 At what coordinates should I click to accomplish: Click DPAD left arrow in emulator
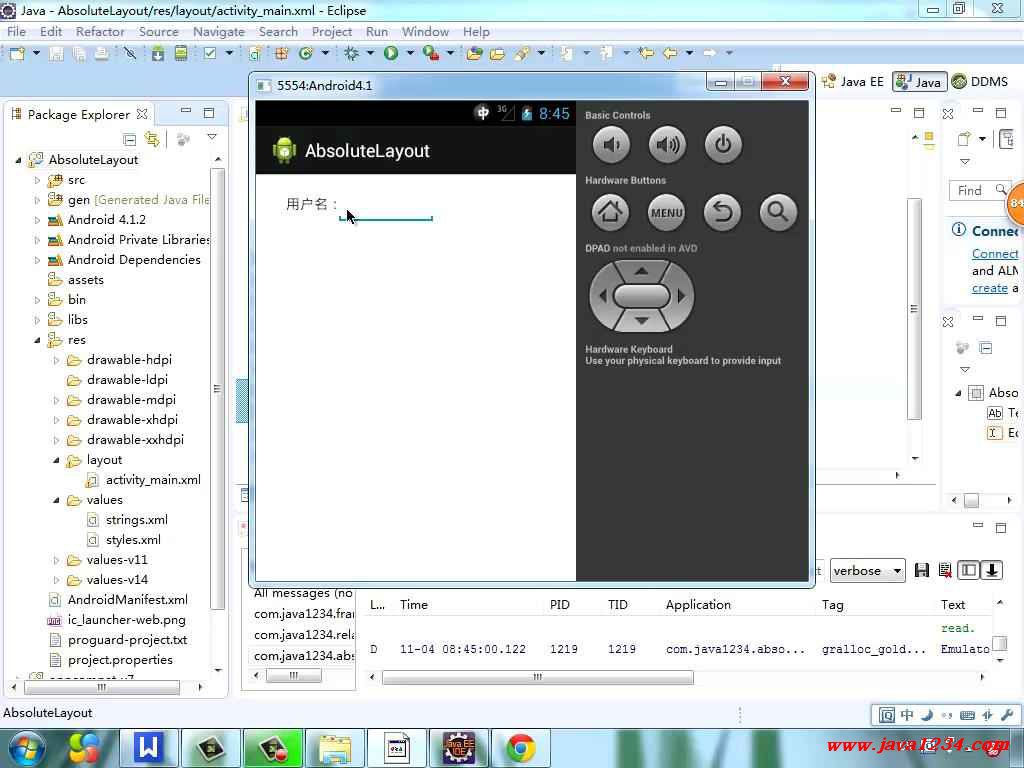602,296
